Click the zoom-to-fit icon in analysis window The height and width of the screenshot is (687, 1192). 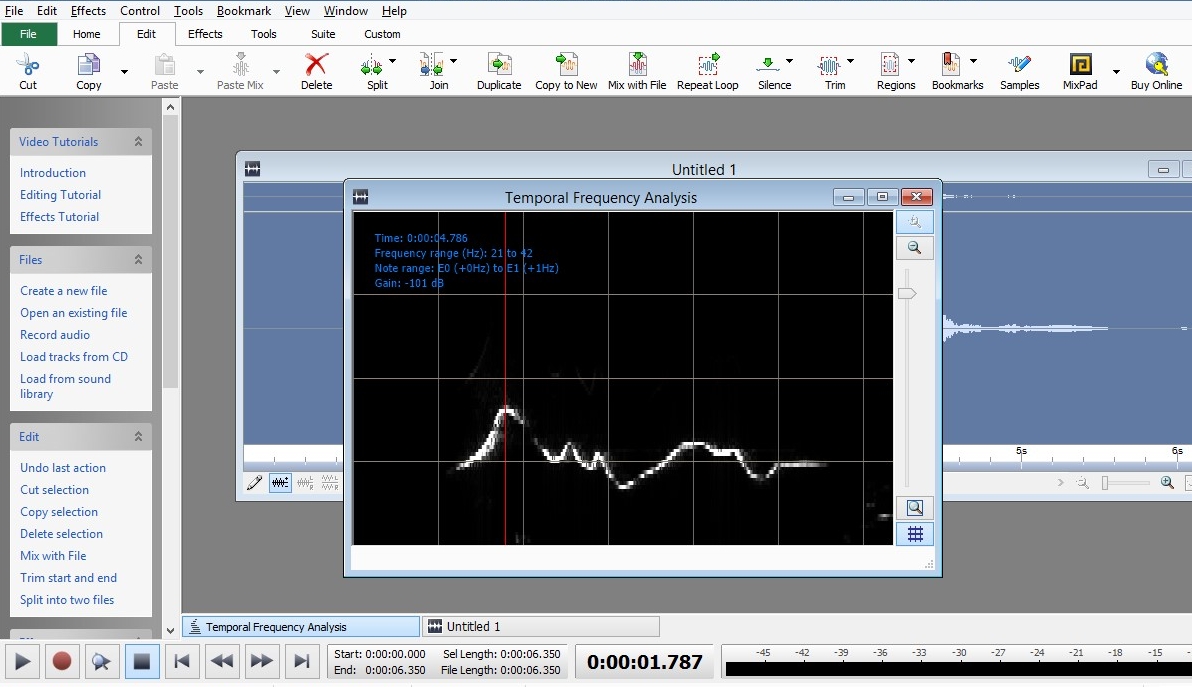(915, 508)
